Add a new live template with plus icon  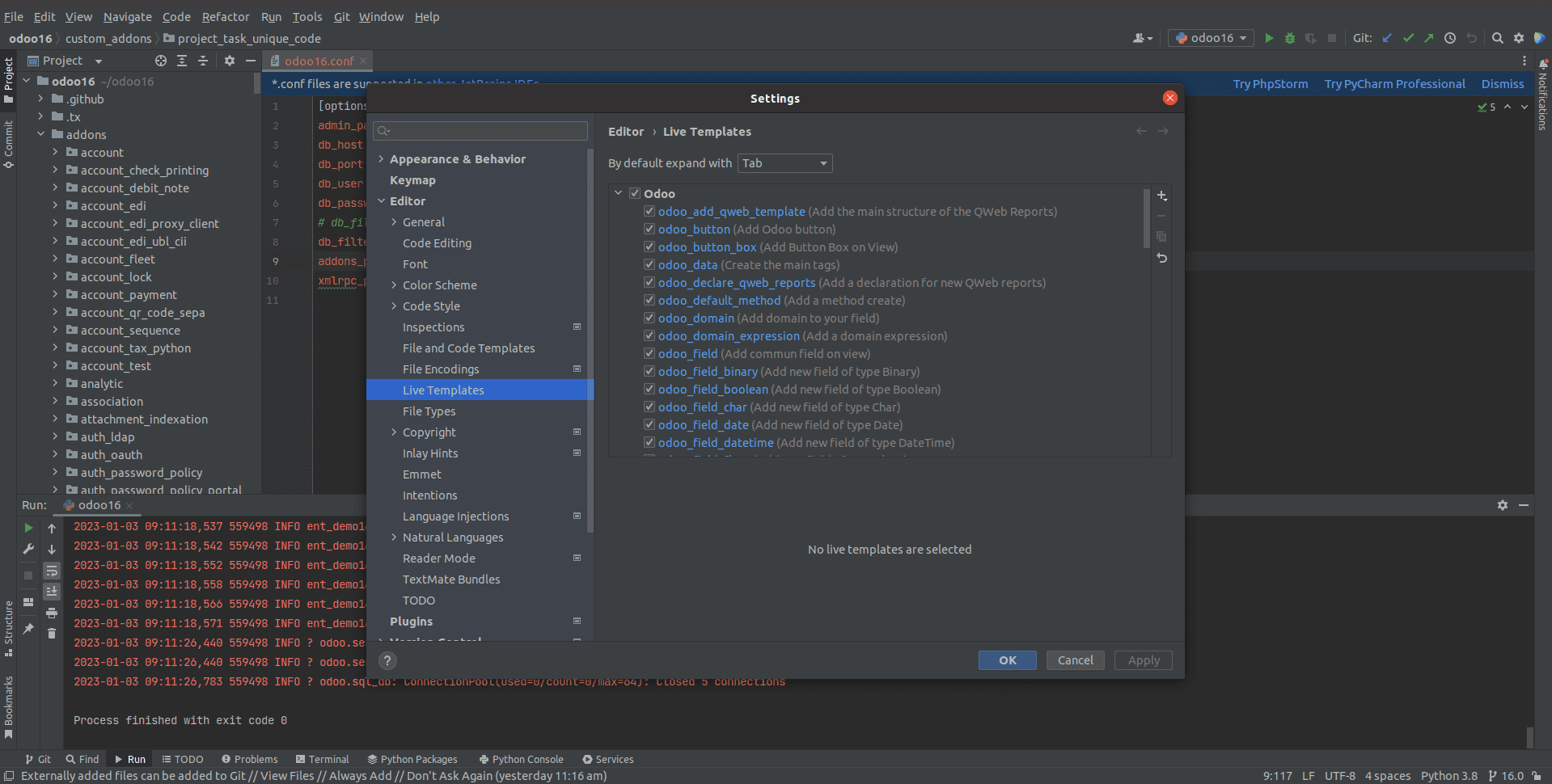coord(1162,196)
